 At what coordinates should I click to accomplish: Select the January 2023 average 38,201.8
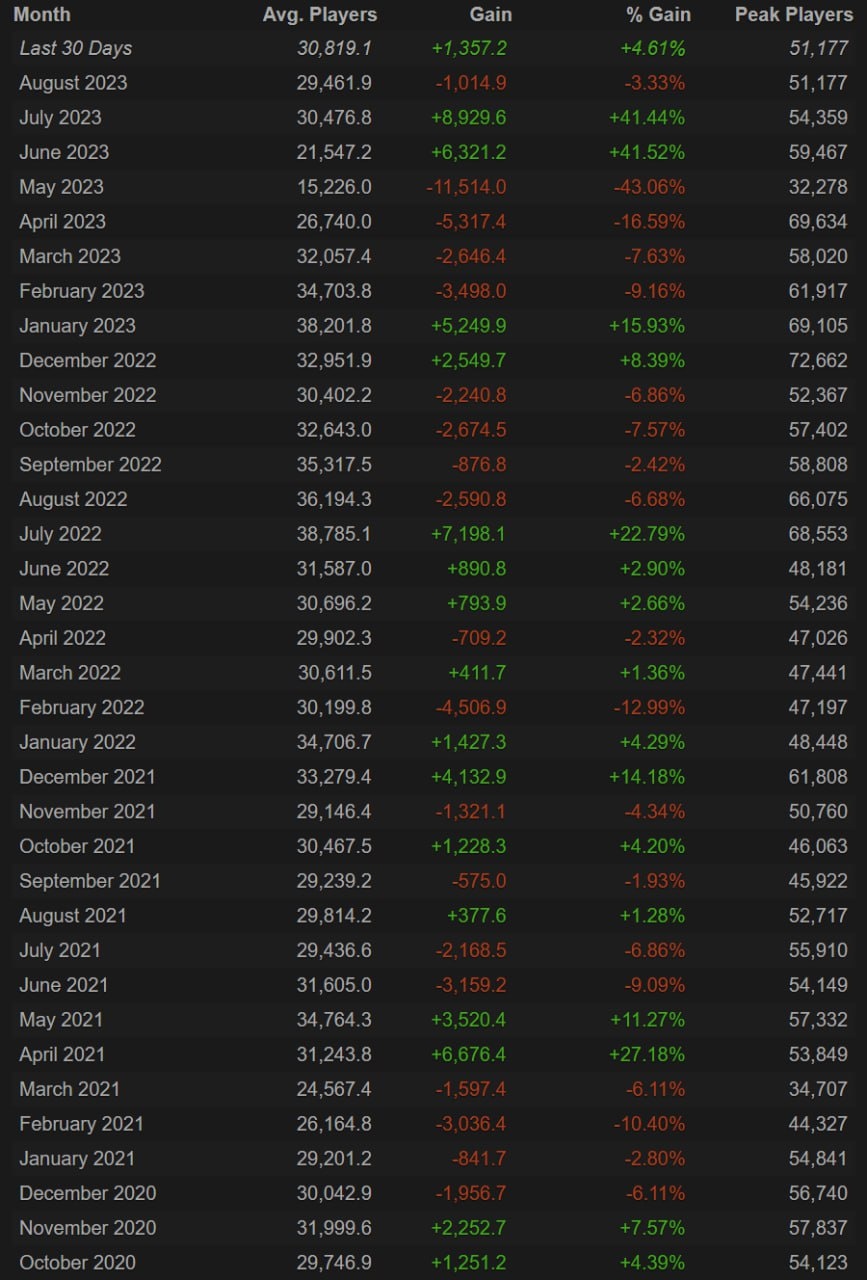(x=334, y=326)
